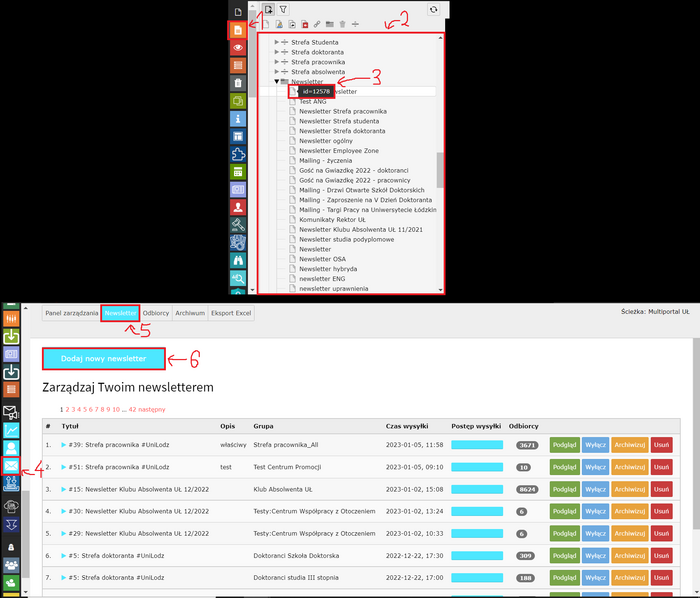Image resolution: width=700 pixels, height=598 pixels.
Task: Open the Eksport Excel tab
Action: point(231,313)
